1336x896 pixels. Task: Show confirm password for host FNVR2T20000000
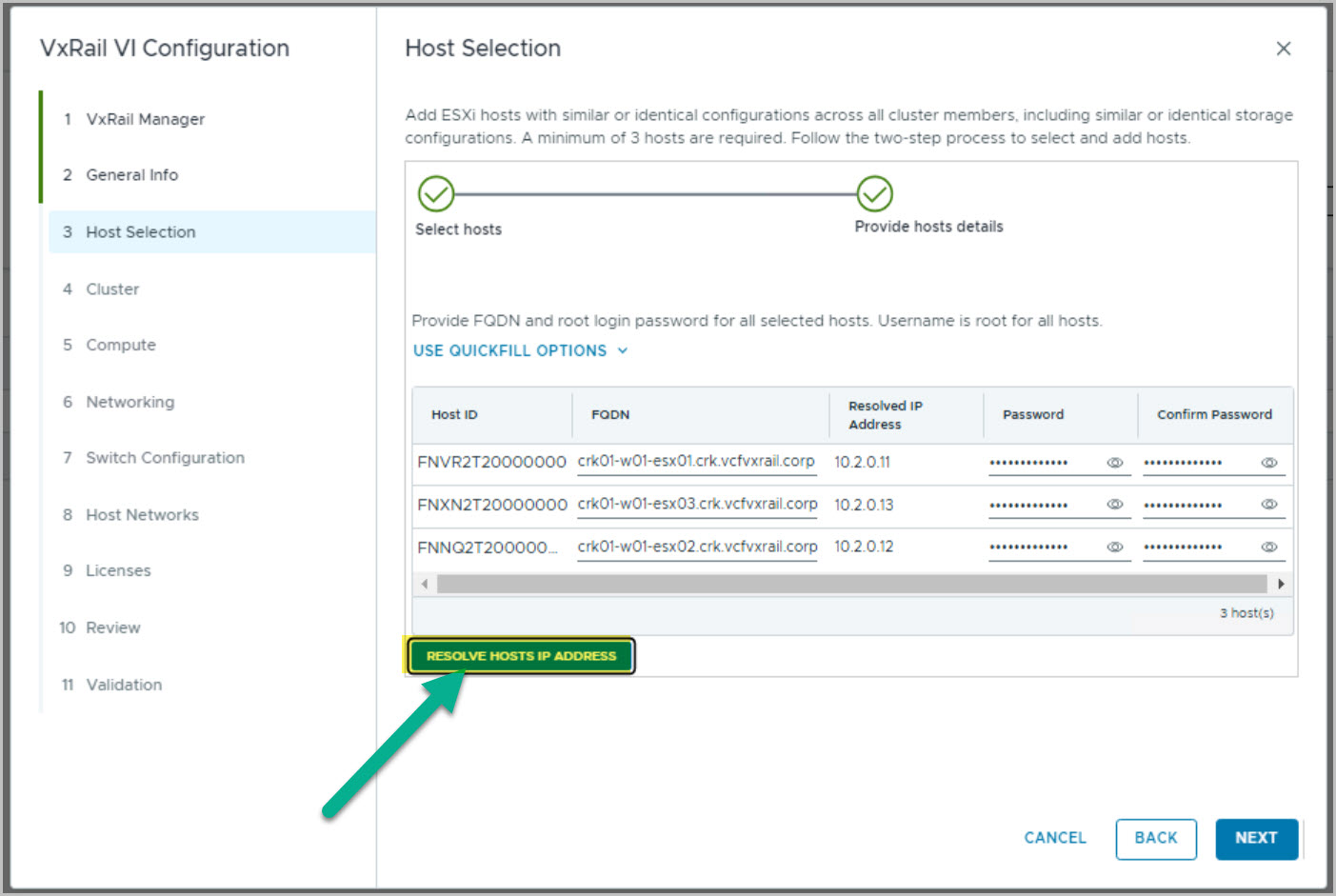coord(1268,463)
